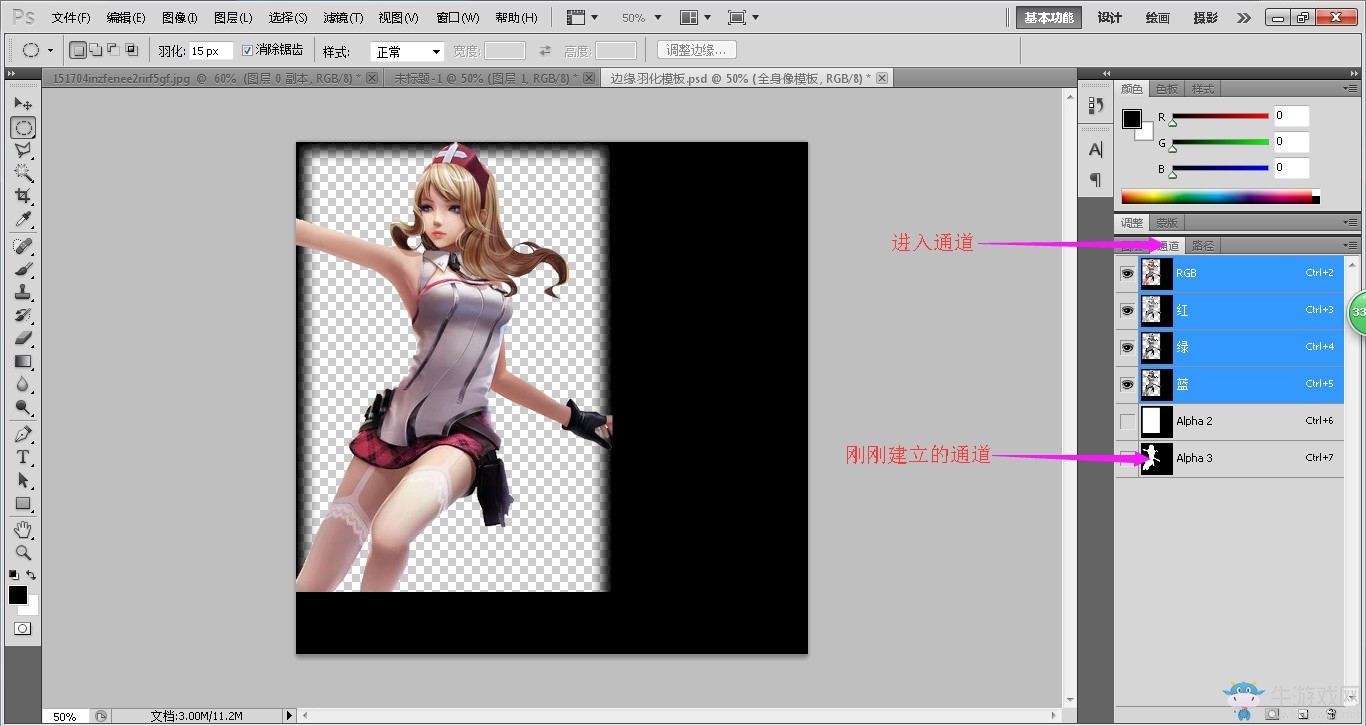The height and width of the screenshot is (726, 1366).
Task: Select the Spot Healing Brush tool
Action: [x=23, y=246]
